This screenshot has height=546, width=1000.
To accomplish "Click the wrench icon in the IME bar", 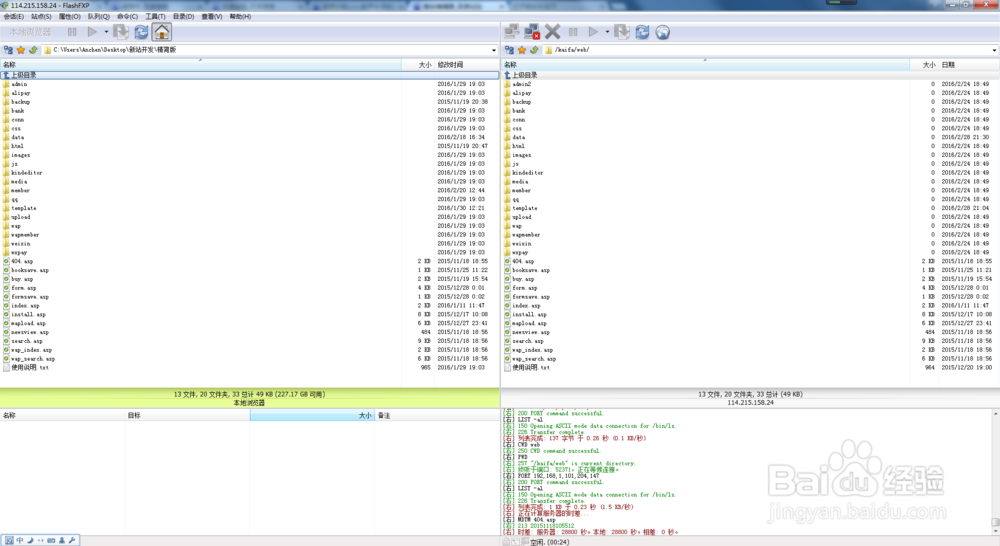I will tap(73, 540).
